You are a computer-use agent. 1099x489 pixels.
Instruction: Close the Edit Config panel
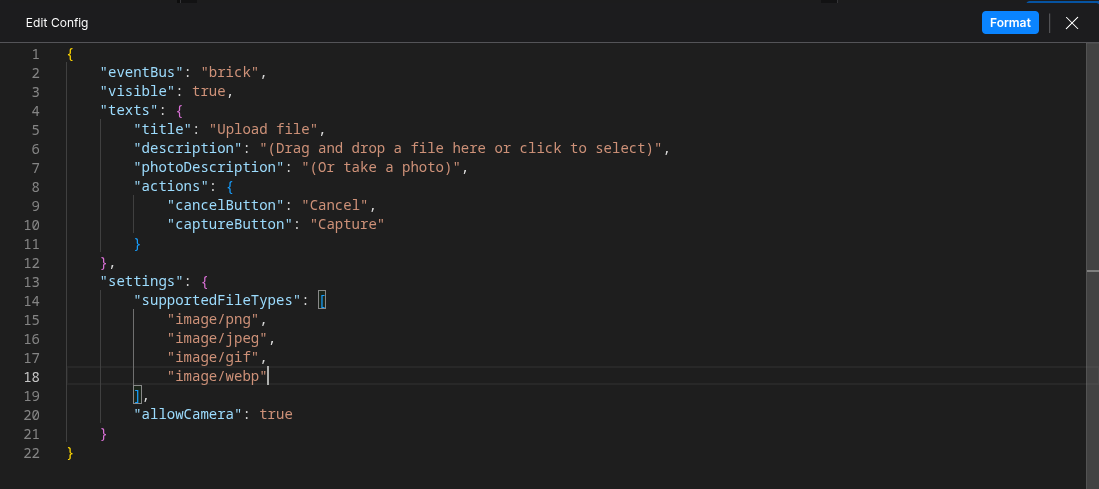[1072, 23]
